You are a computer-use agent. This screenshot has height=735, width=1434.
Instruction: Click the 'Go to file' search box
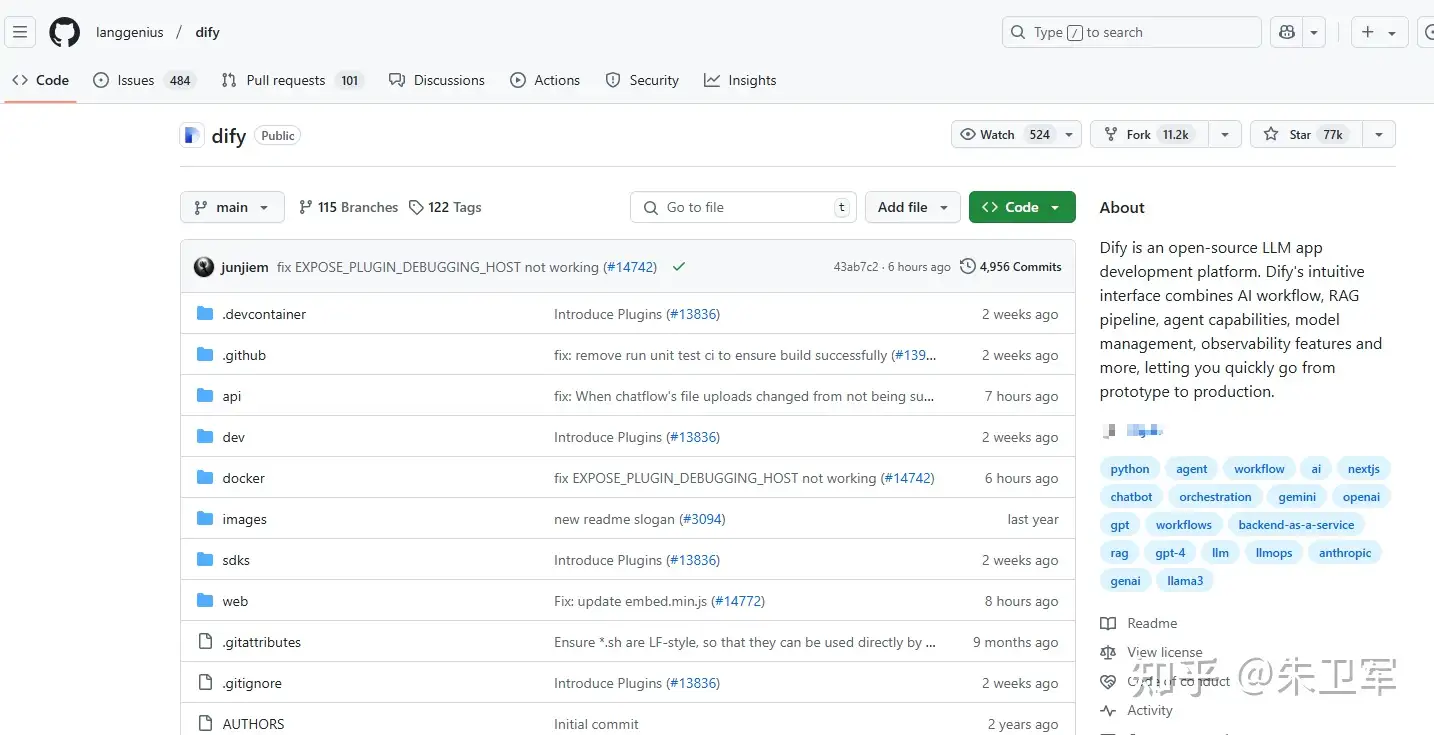(x=744, y=207)
